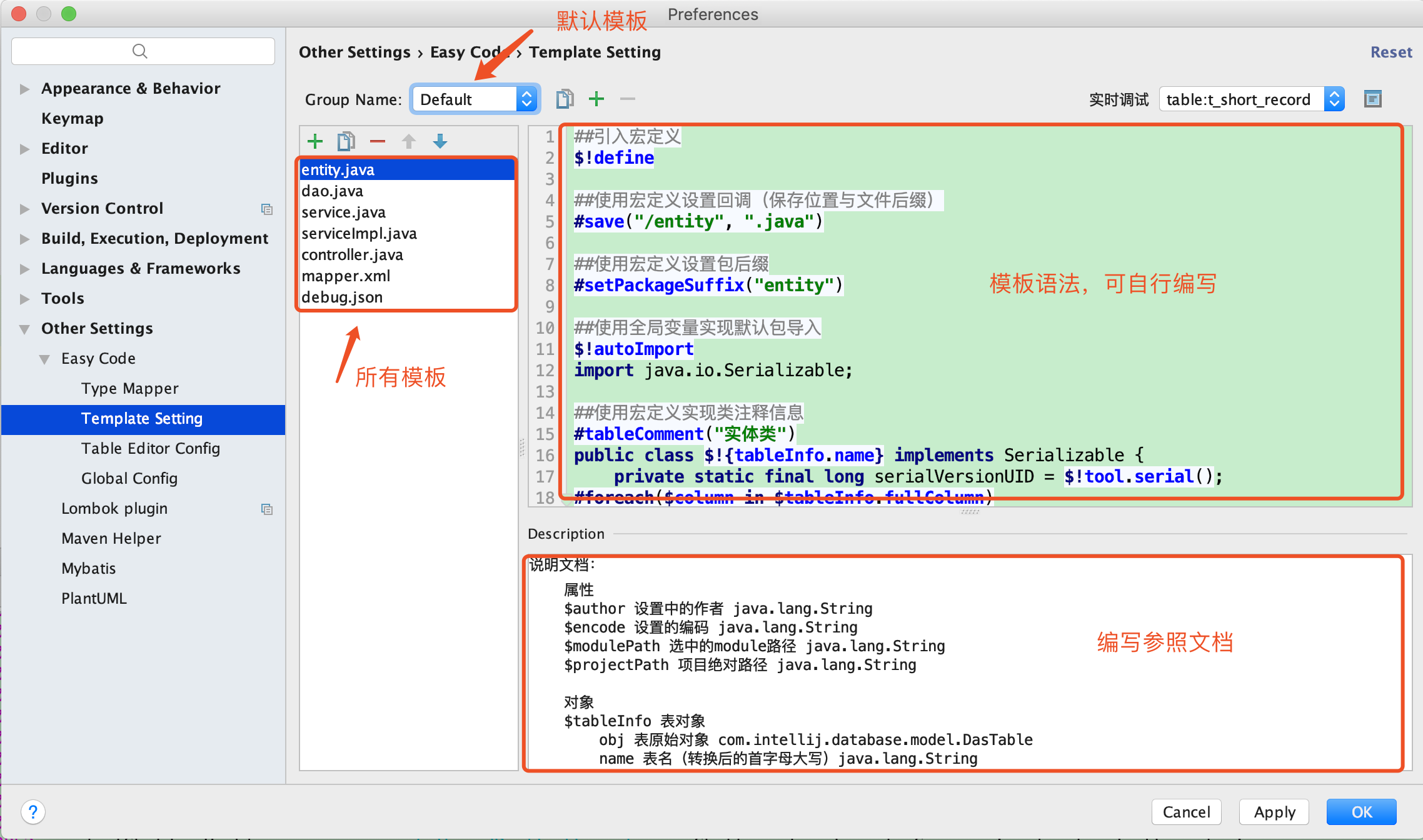Open the Group Name Default dropdown
The width and height of the screenshot is (1423, 840).
pyautogui.click(x=475, y=99)
